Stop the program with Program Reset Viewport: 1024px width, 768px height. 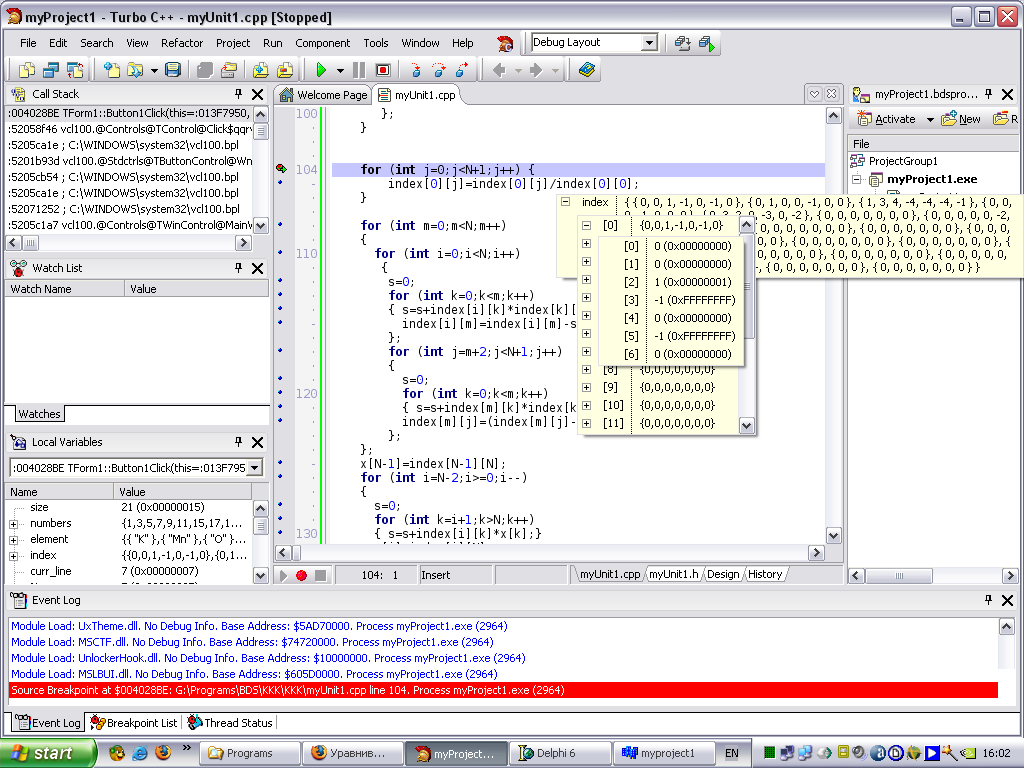coord(383,70)
